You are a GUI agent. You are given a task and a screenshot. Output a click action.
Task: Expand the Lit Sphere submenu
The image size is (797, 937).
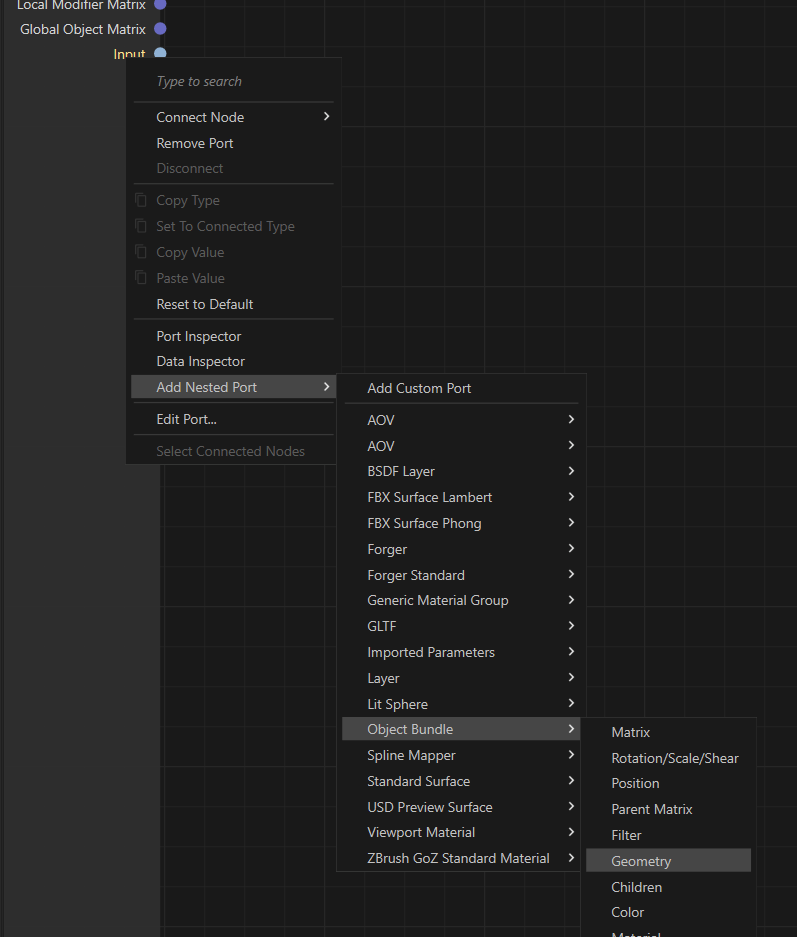[461, 705]
